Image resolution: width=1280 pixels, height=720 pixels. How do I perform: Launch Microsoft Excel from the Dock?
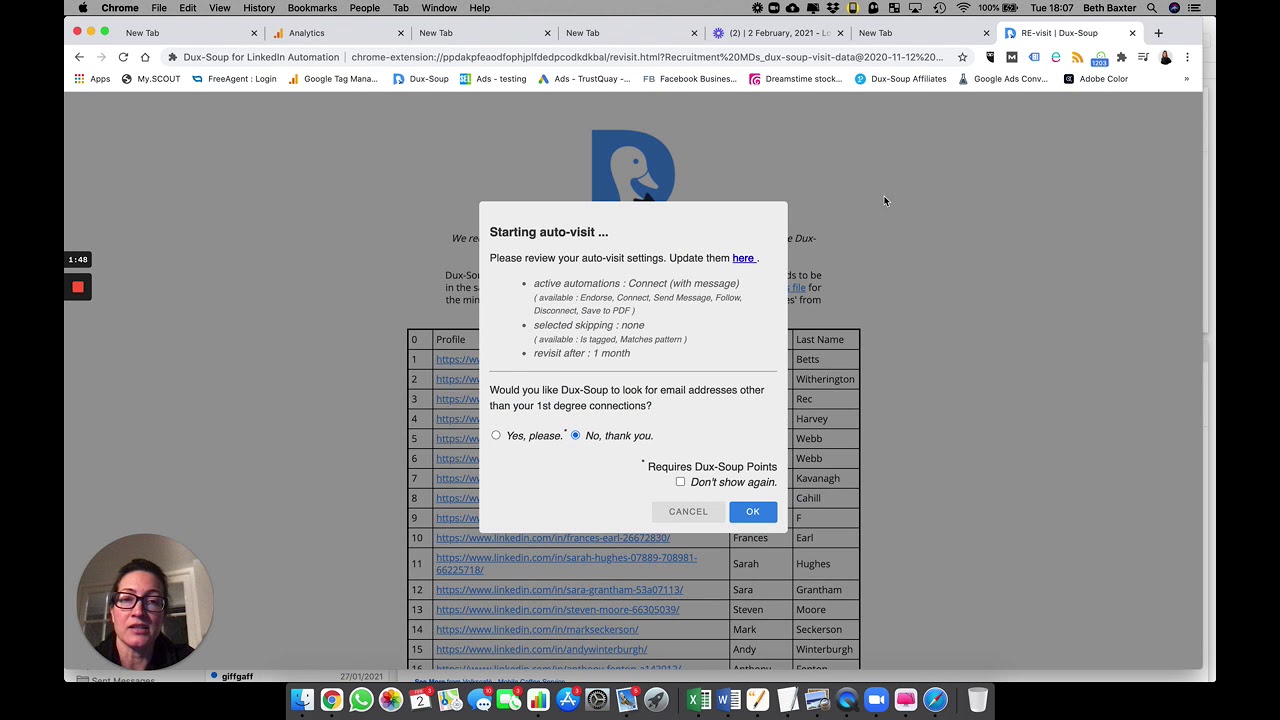click(699, 700)
